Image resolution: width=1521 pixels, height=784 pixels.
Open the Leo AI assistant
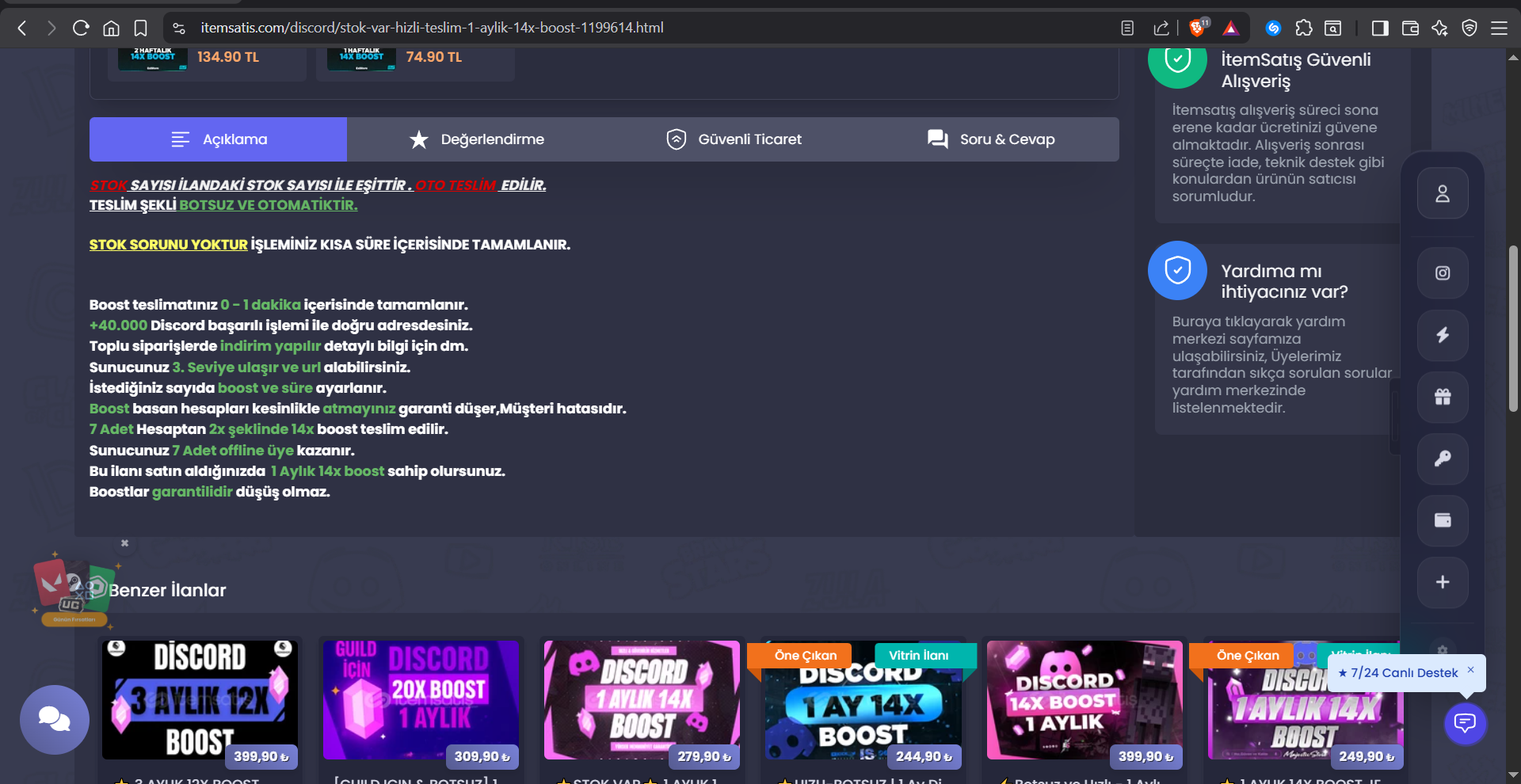coord(1439,29)
